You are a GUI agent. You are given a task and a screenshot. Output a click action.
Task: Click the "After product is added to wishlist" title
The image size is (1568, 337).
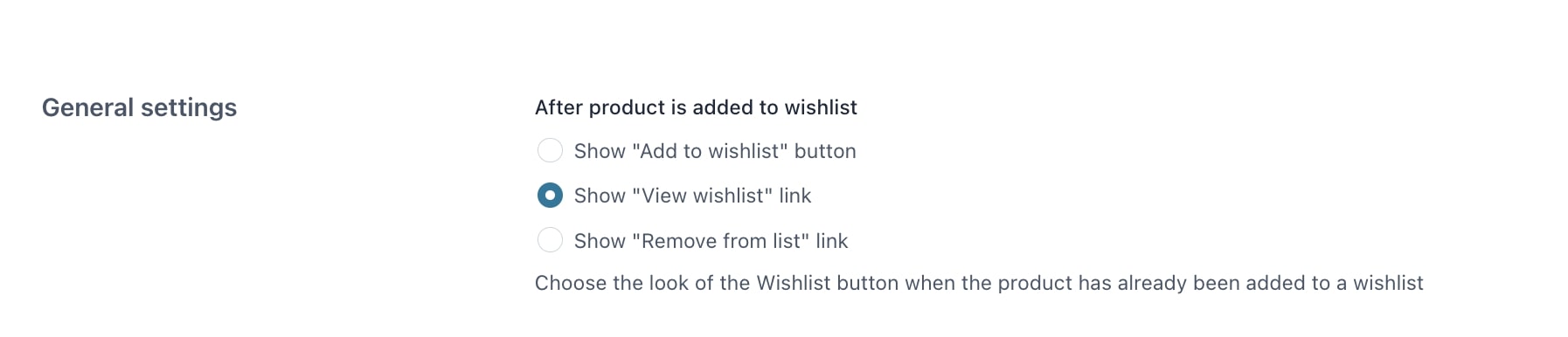[696, 107]
